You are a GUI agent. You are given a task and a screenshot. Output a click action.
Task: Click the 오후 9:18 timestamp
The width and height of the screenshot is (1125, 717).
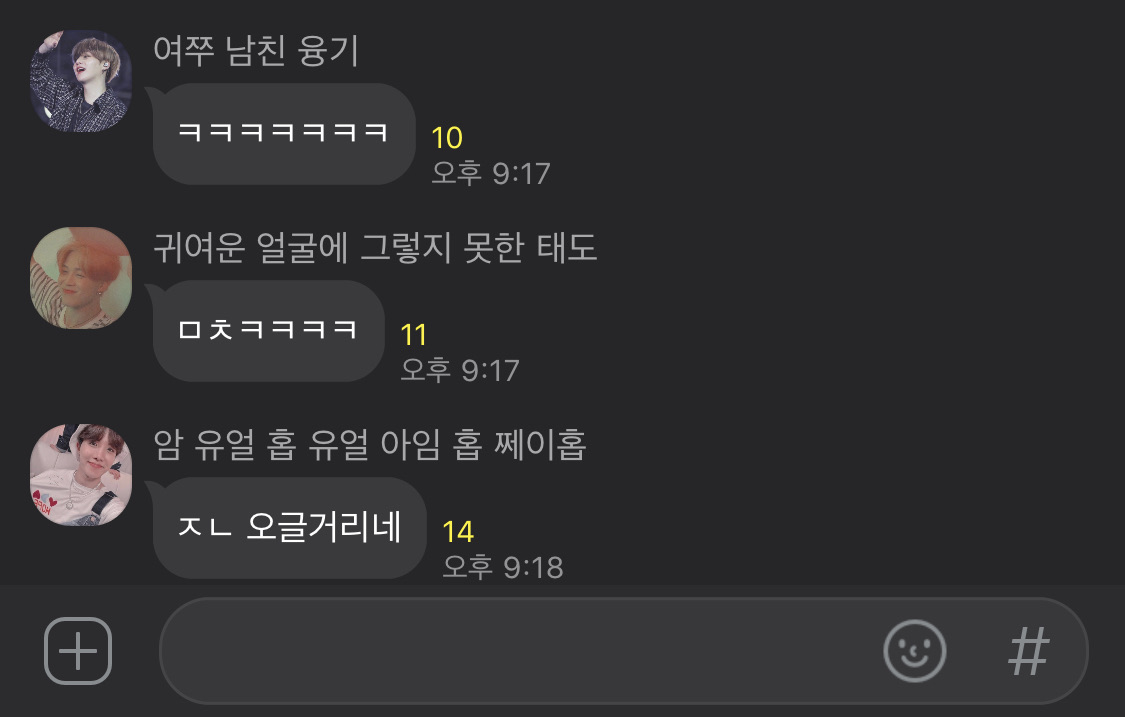[503, 567]
